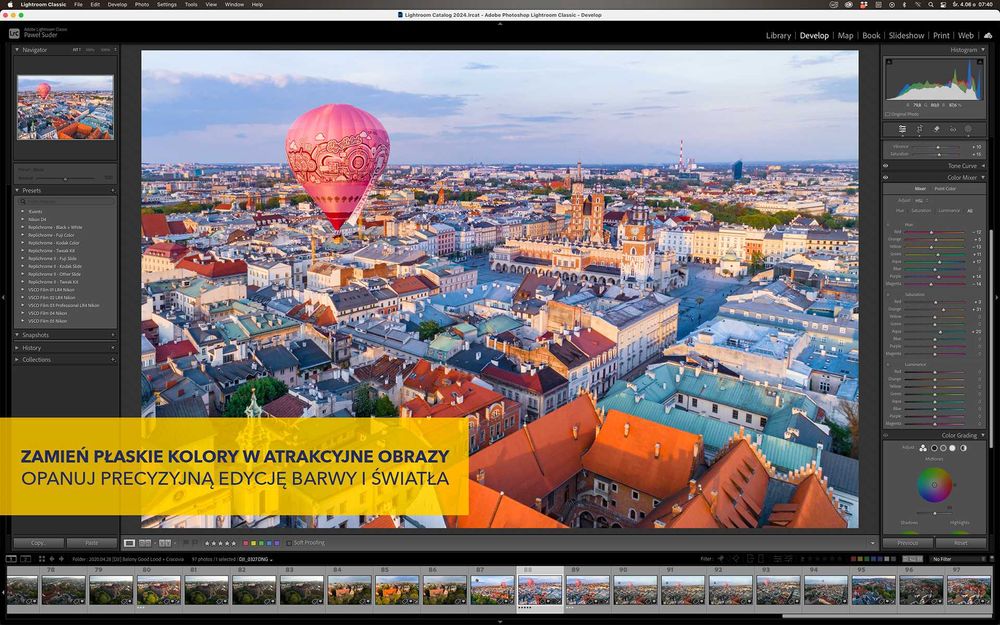The width and height of the screenshot is (1000, 625).
Task: Toggle Color Grading panel visibility eye
Action: 886,436
